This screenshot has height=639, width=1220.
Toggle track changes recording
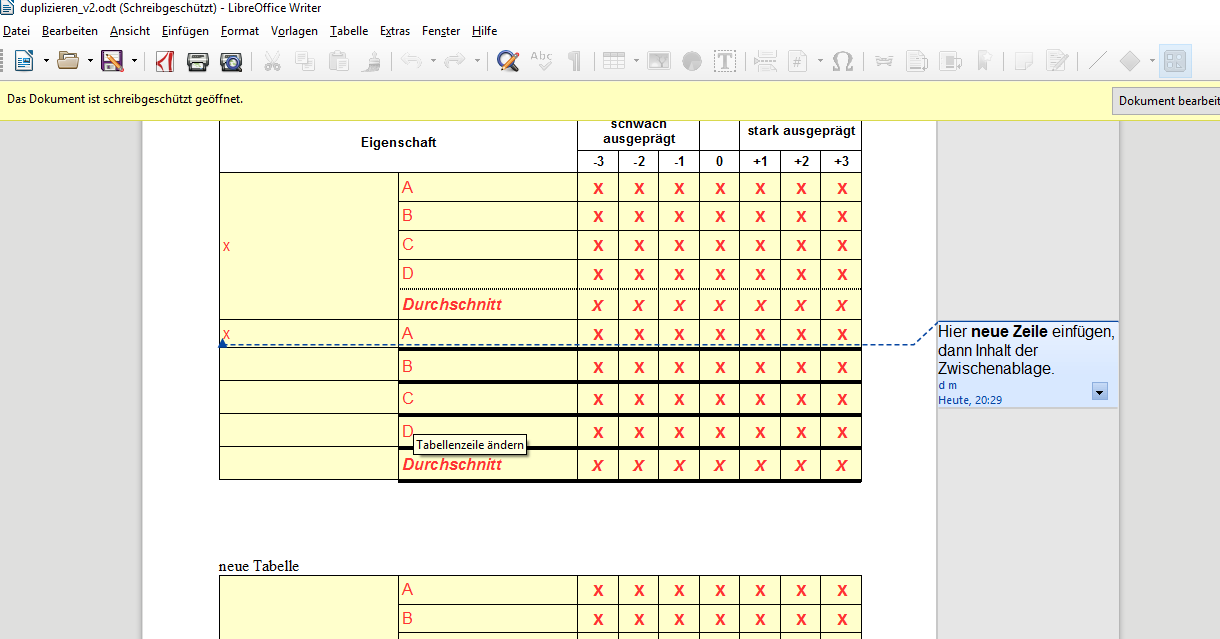click(1057, 61)
